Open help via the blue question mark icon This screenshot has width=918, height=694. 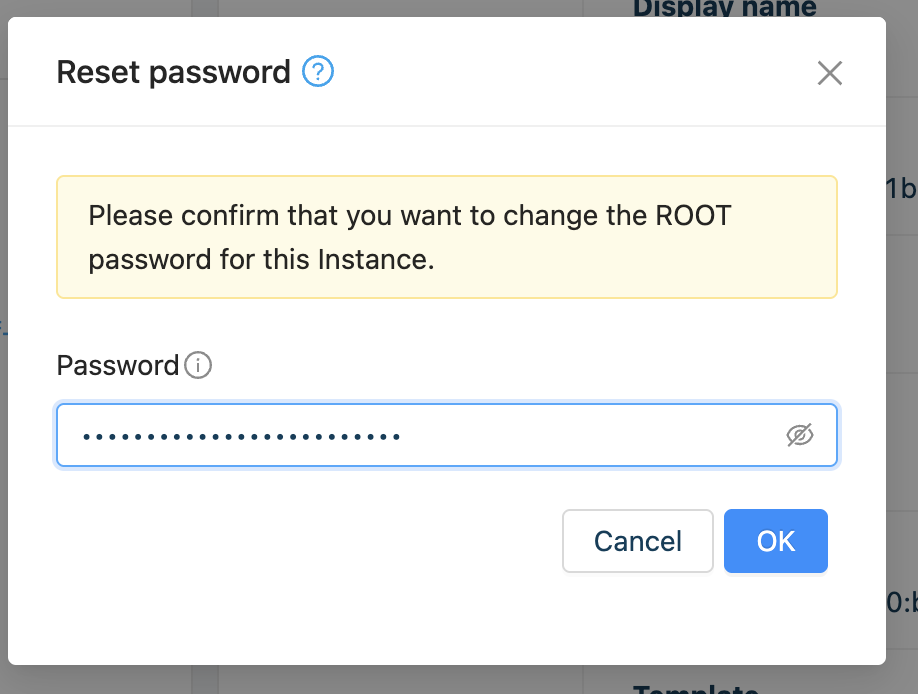pos(318,71)
